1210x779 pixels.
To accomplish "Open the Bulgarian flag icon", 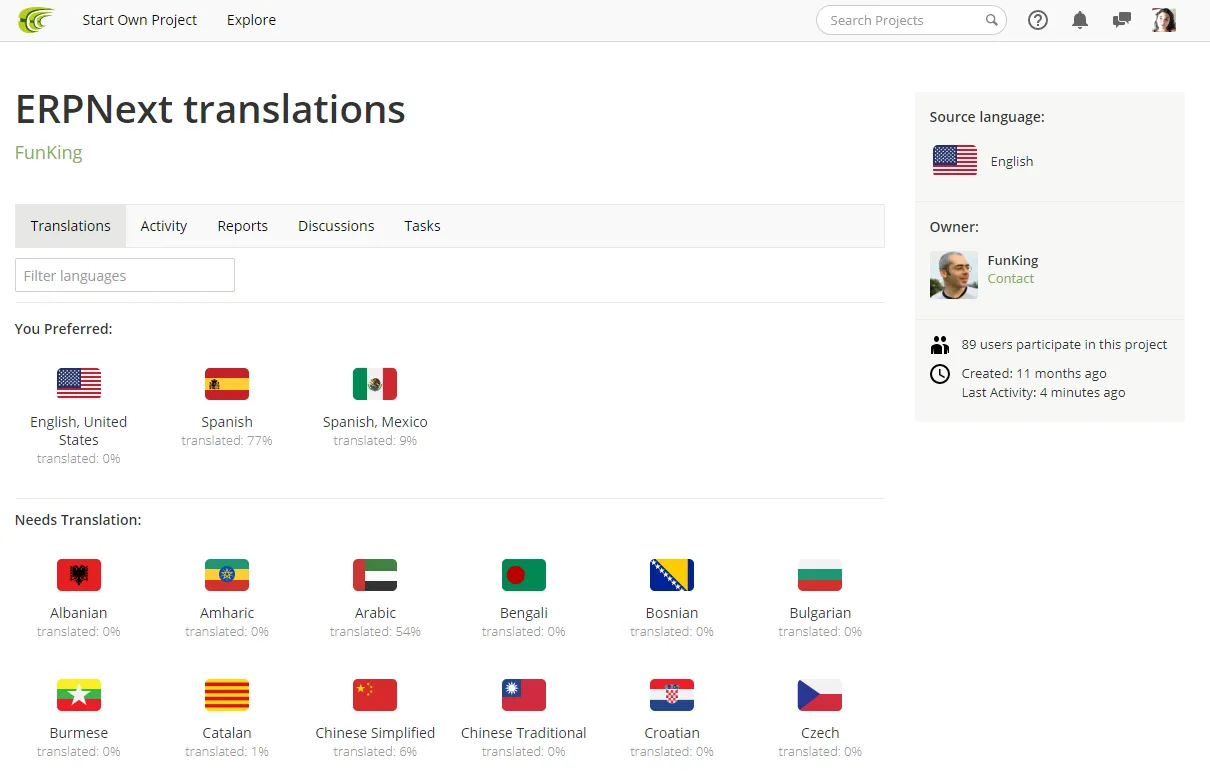I will [x=820, y=575].
